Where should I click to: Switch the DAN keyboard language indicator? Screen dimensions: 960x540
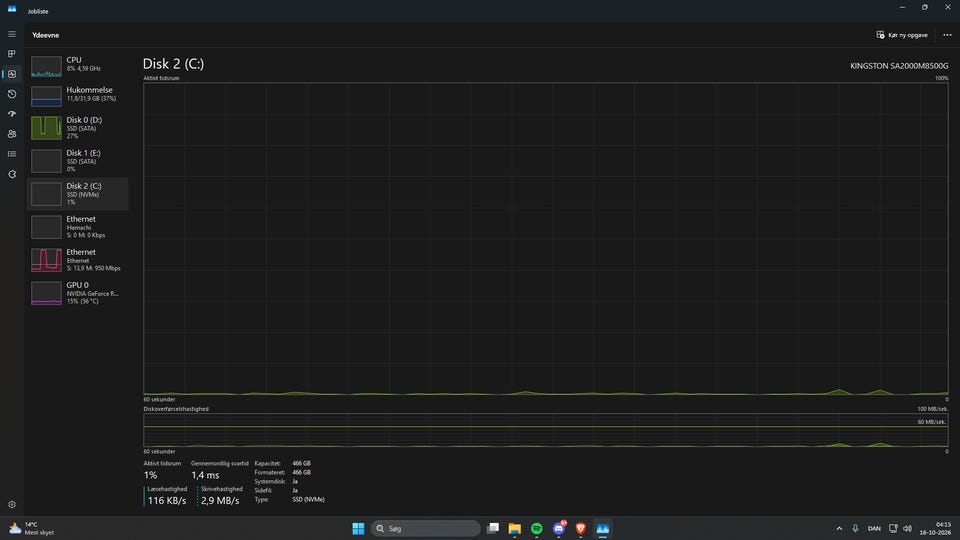874,528
